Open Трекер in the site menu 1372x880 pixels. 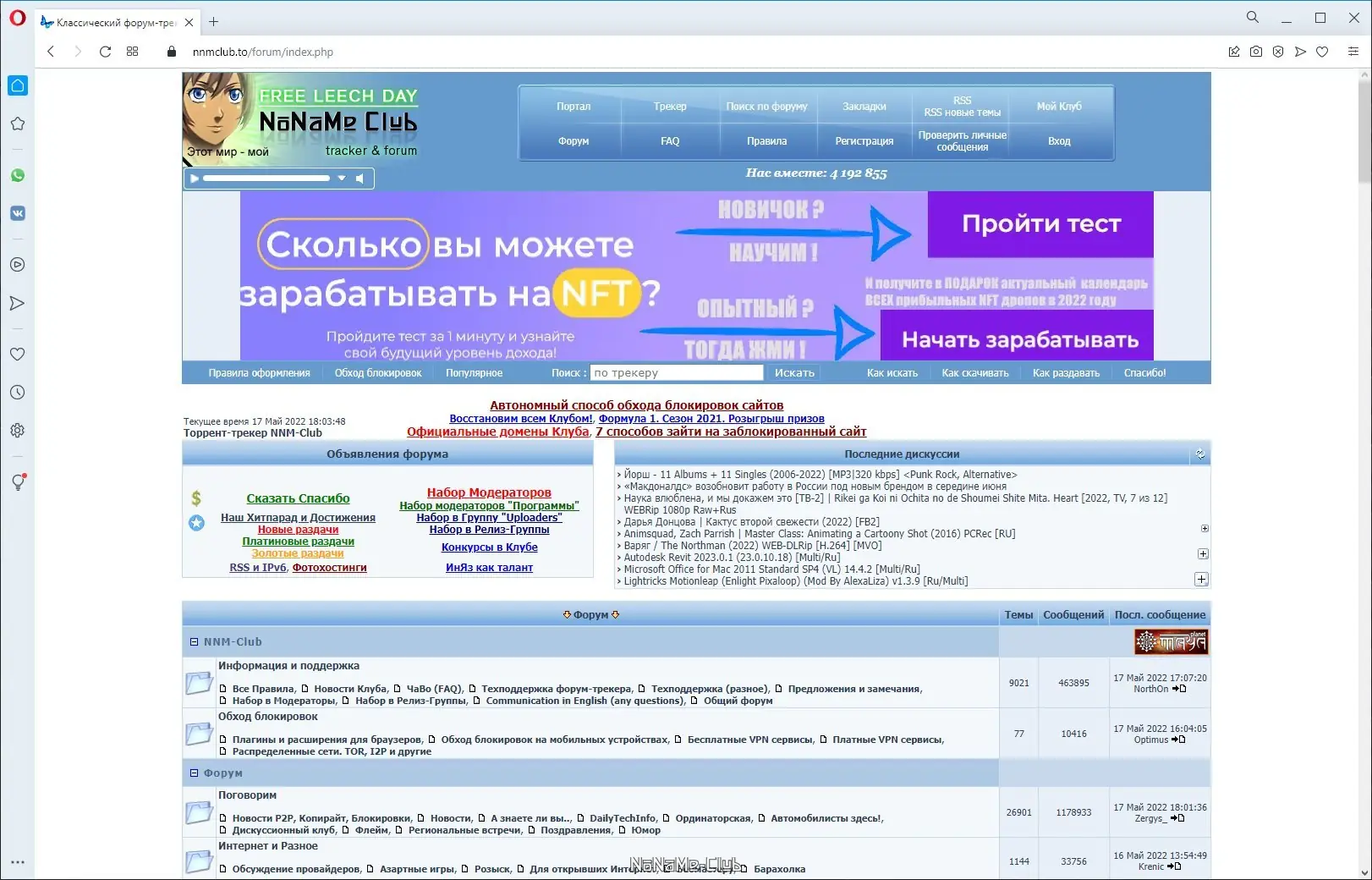coord(670,107)
